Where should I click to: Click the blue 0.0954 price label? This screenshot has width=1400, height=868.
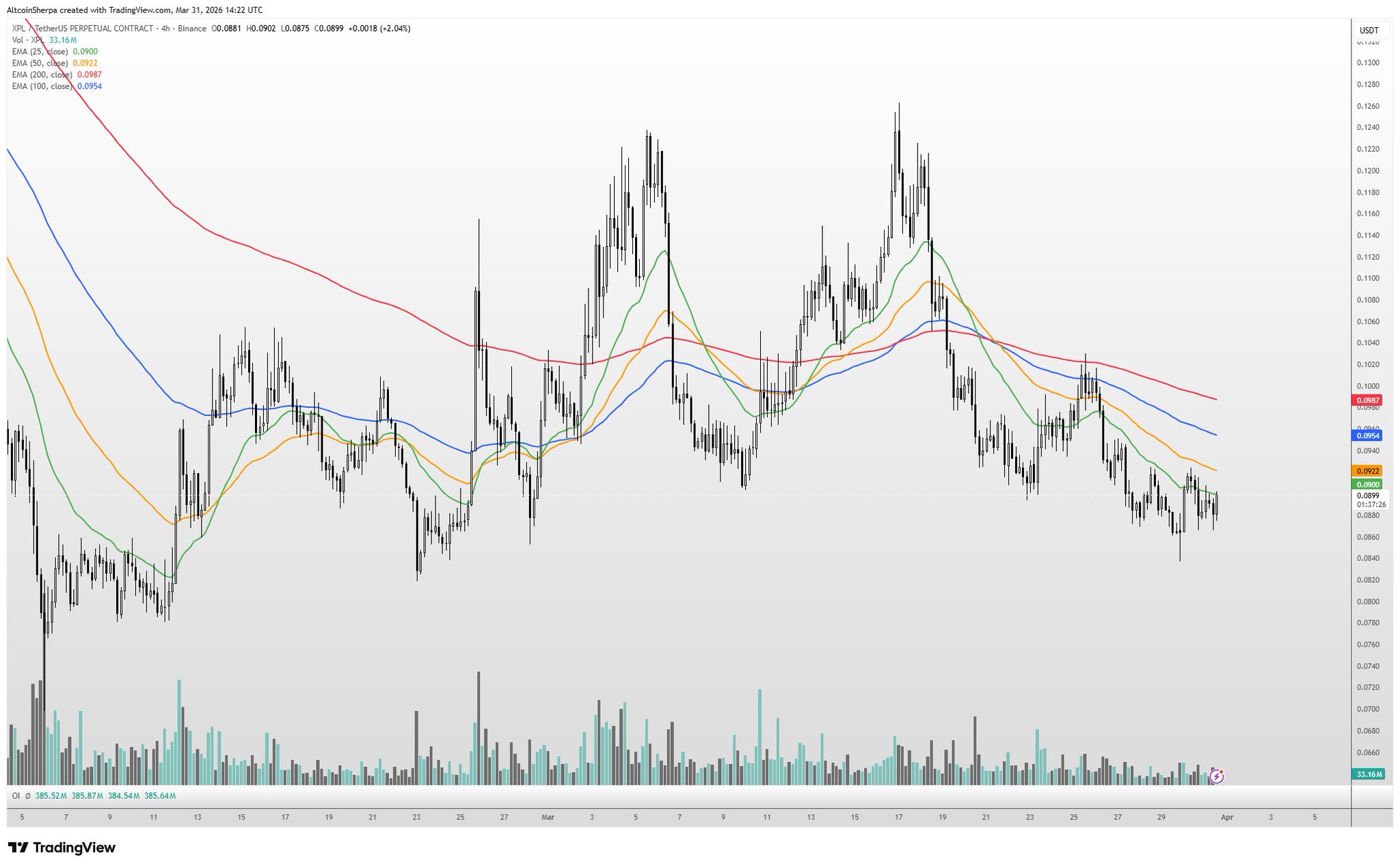1367,435
